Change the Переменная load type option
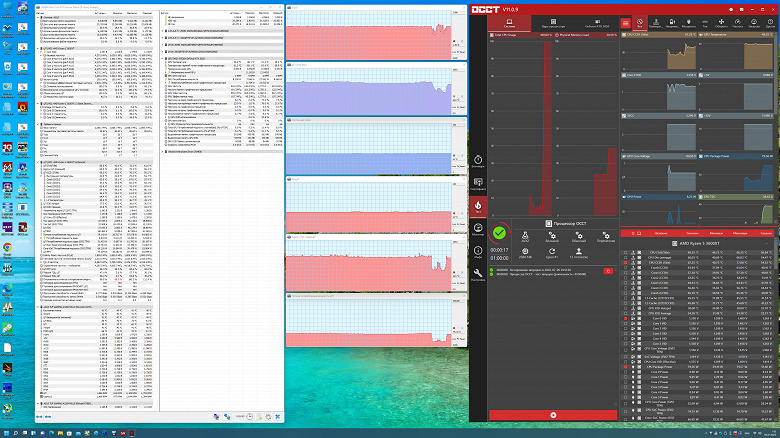Screen dimensions: 780x438 605,237
